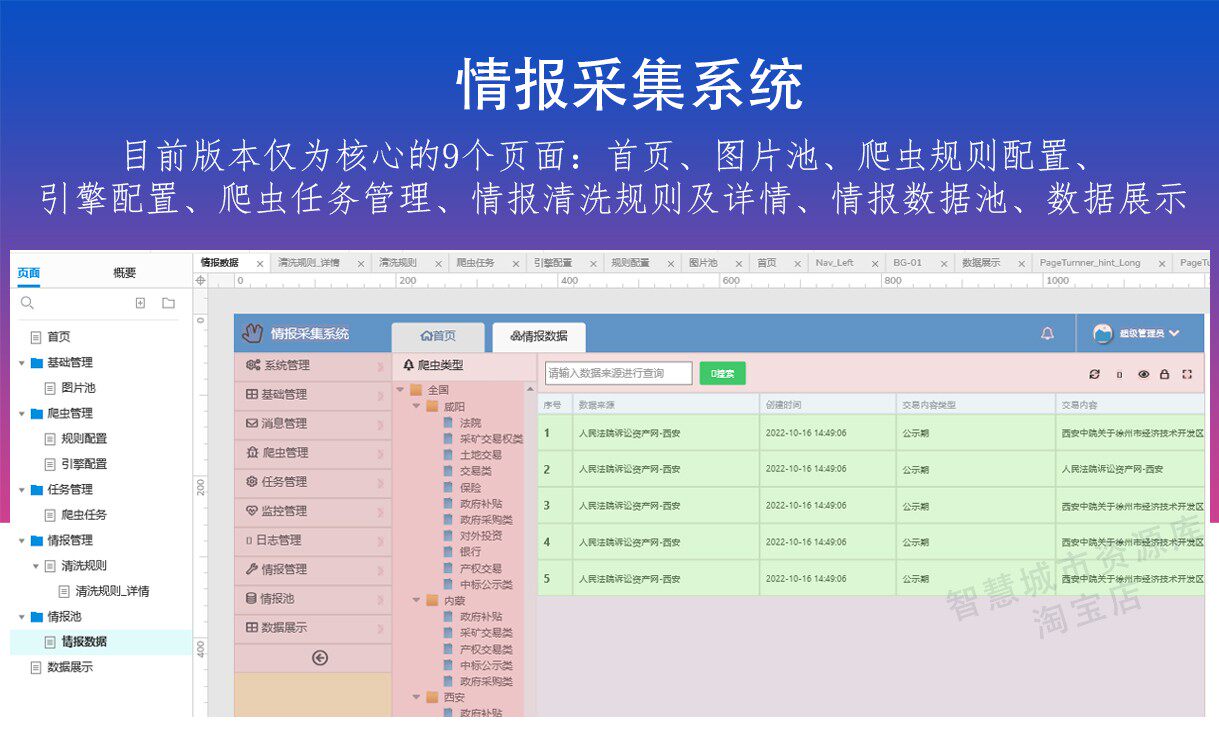
Task: Select the 数据展示 page in the pages tree
Action: (69, 667)
